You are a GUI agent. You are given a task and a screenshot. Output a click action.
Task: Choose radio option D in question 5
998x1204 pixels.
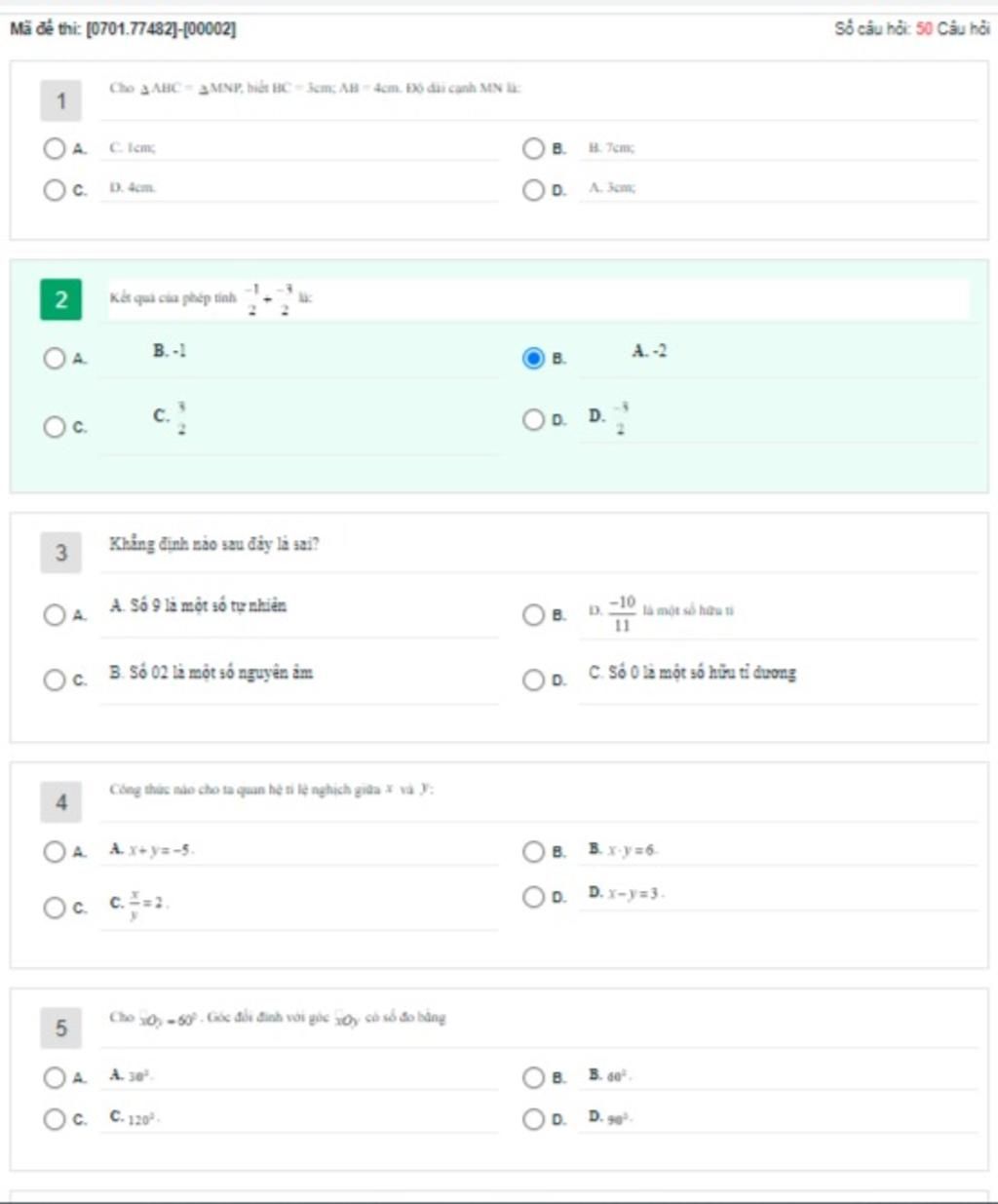[x=533, y=1118]
